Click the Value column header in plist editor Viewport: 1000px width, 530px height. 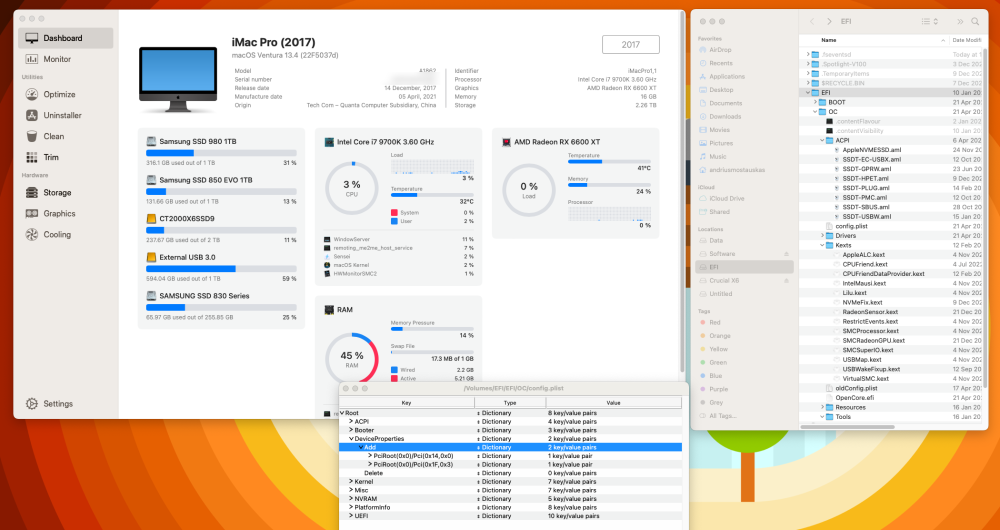tap(614, 403)
